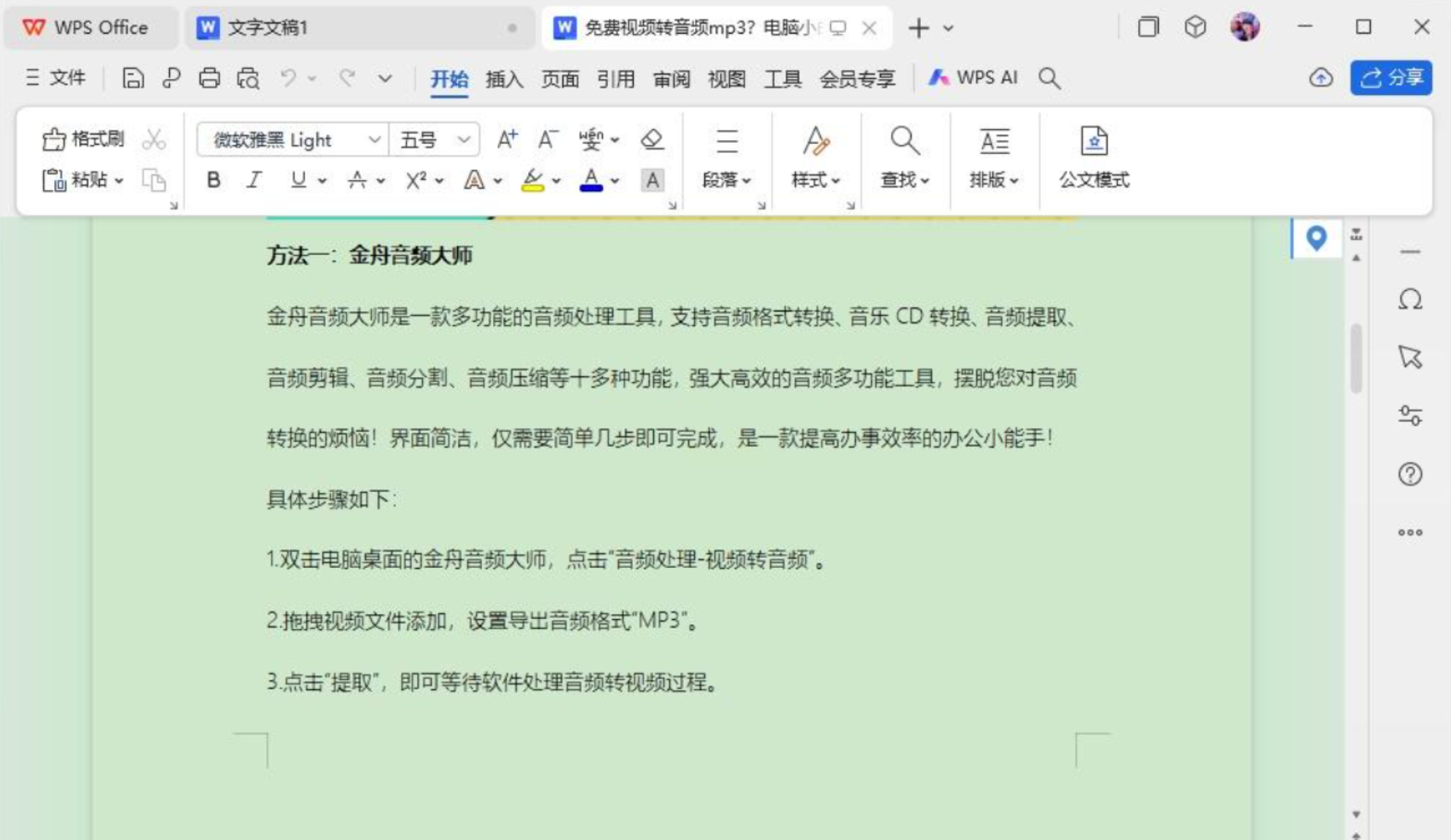Image resolution: width=1451 pixels, height=840 pixels.
Task: Click the clear formatting eraser icon
Action: tap(652, 139)
